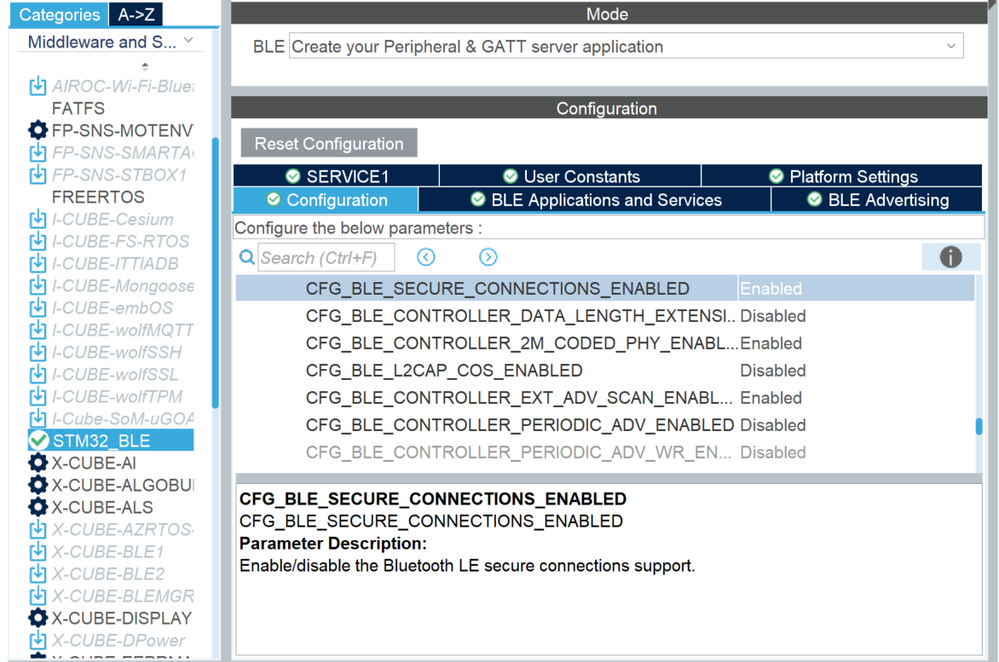Select CFG_BLE_CONTROLLER_EXT_ADV_SCAN row

605,398
